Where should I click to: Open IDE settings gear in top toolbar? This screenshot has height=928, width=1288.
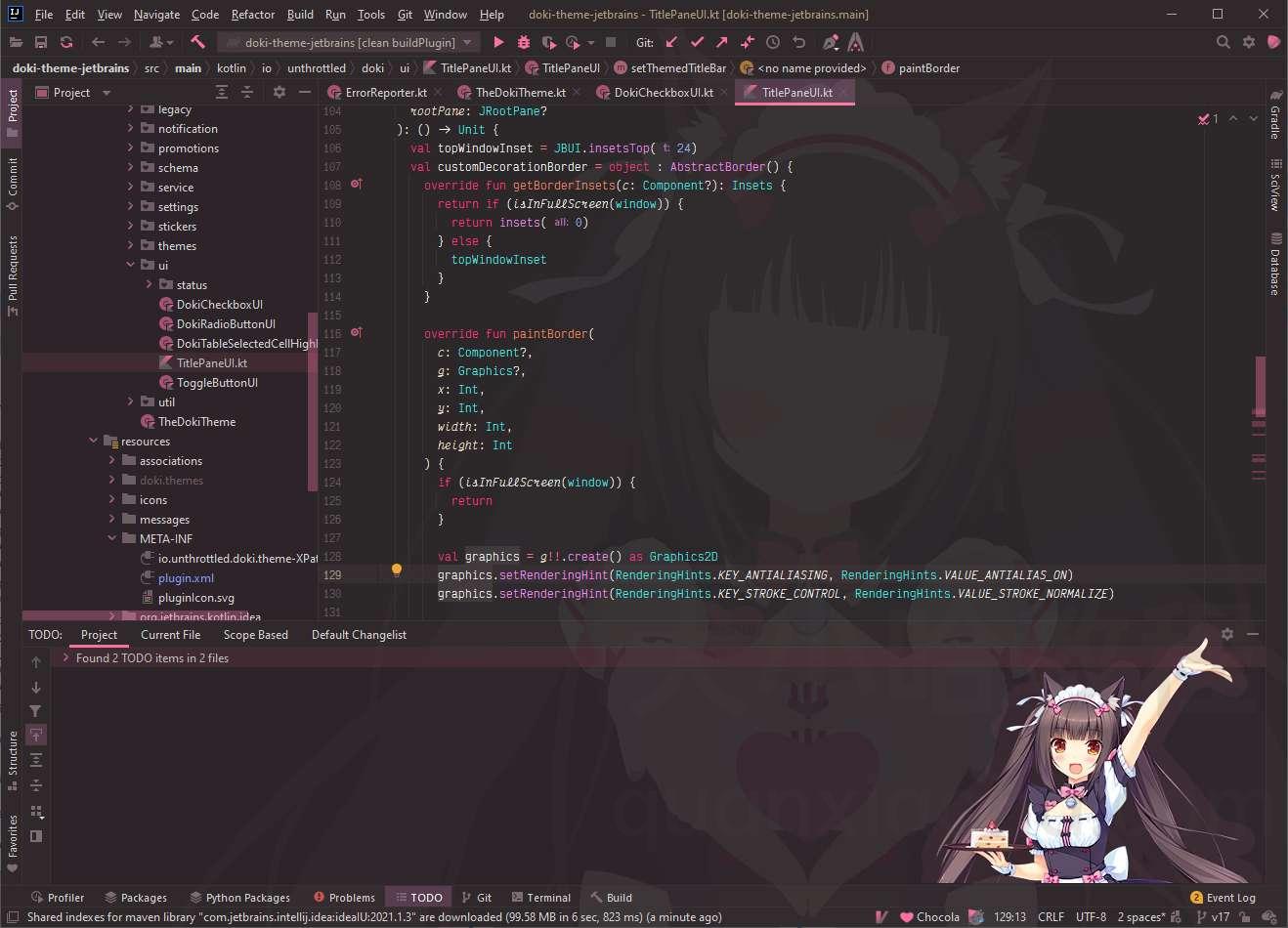[1248, 42]
